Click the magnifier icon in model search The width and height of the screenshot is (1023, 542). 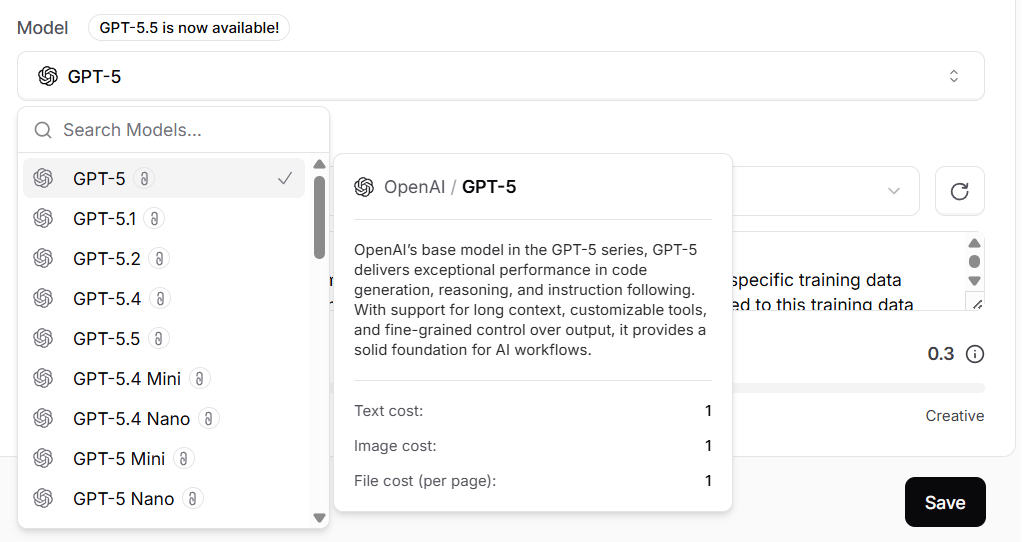point(43,130)
